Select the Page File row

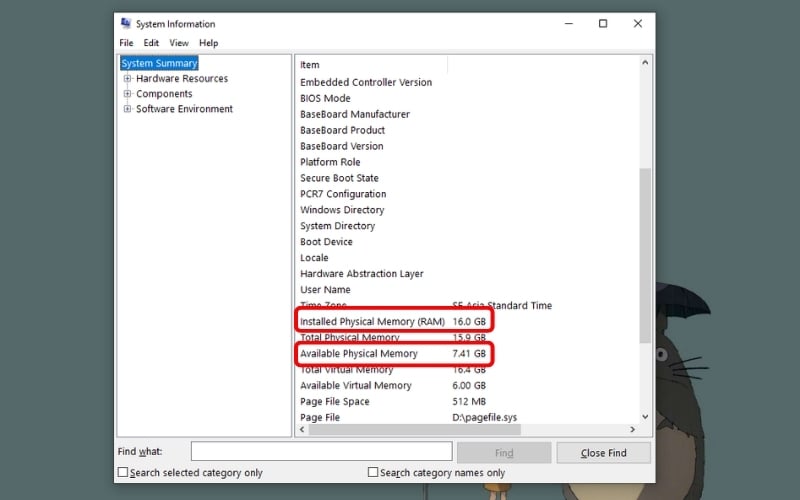(467, 417)
